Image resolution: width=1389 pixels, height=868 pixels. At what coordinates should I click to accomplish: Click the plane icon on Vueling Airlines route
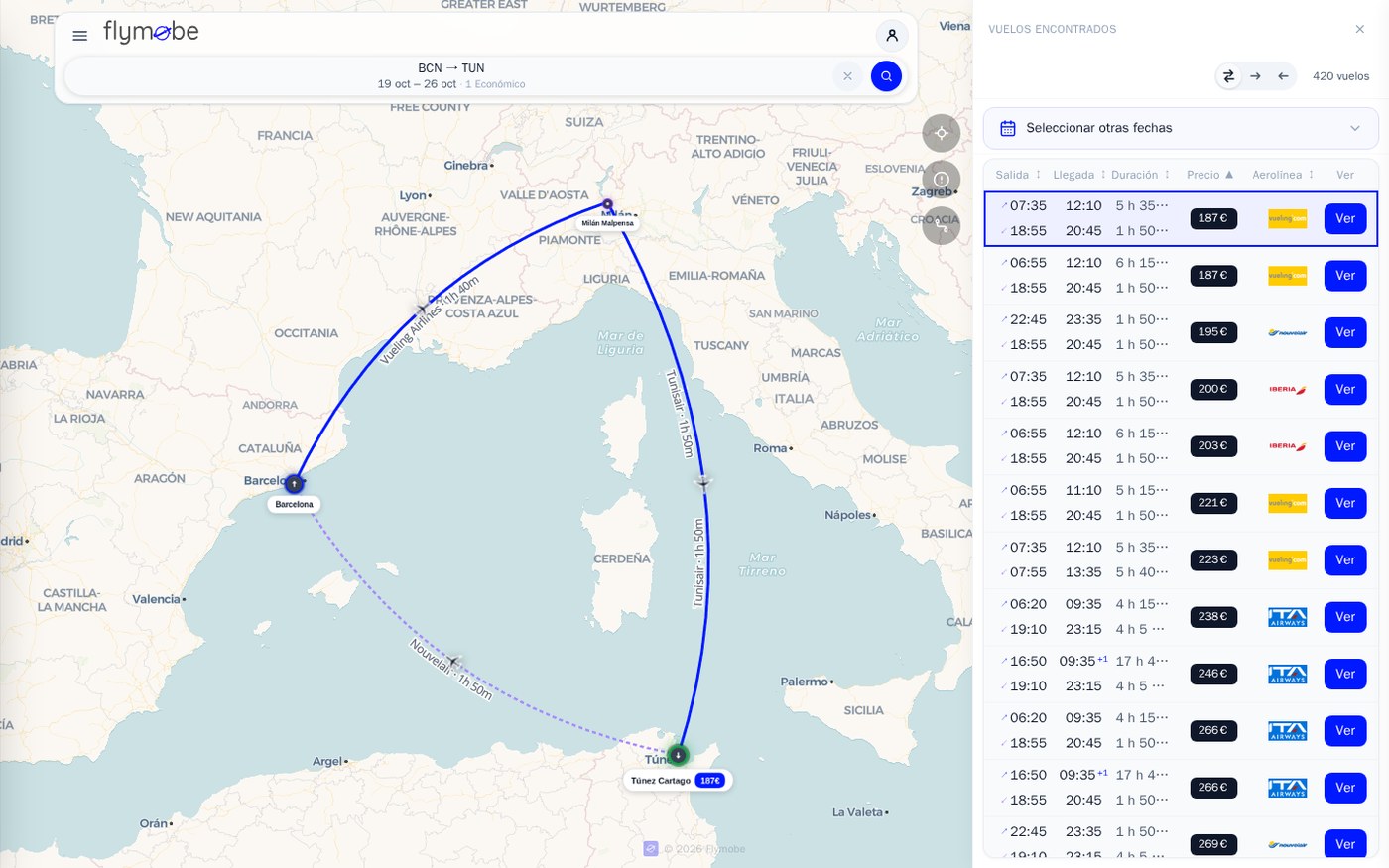click(421, 309)
